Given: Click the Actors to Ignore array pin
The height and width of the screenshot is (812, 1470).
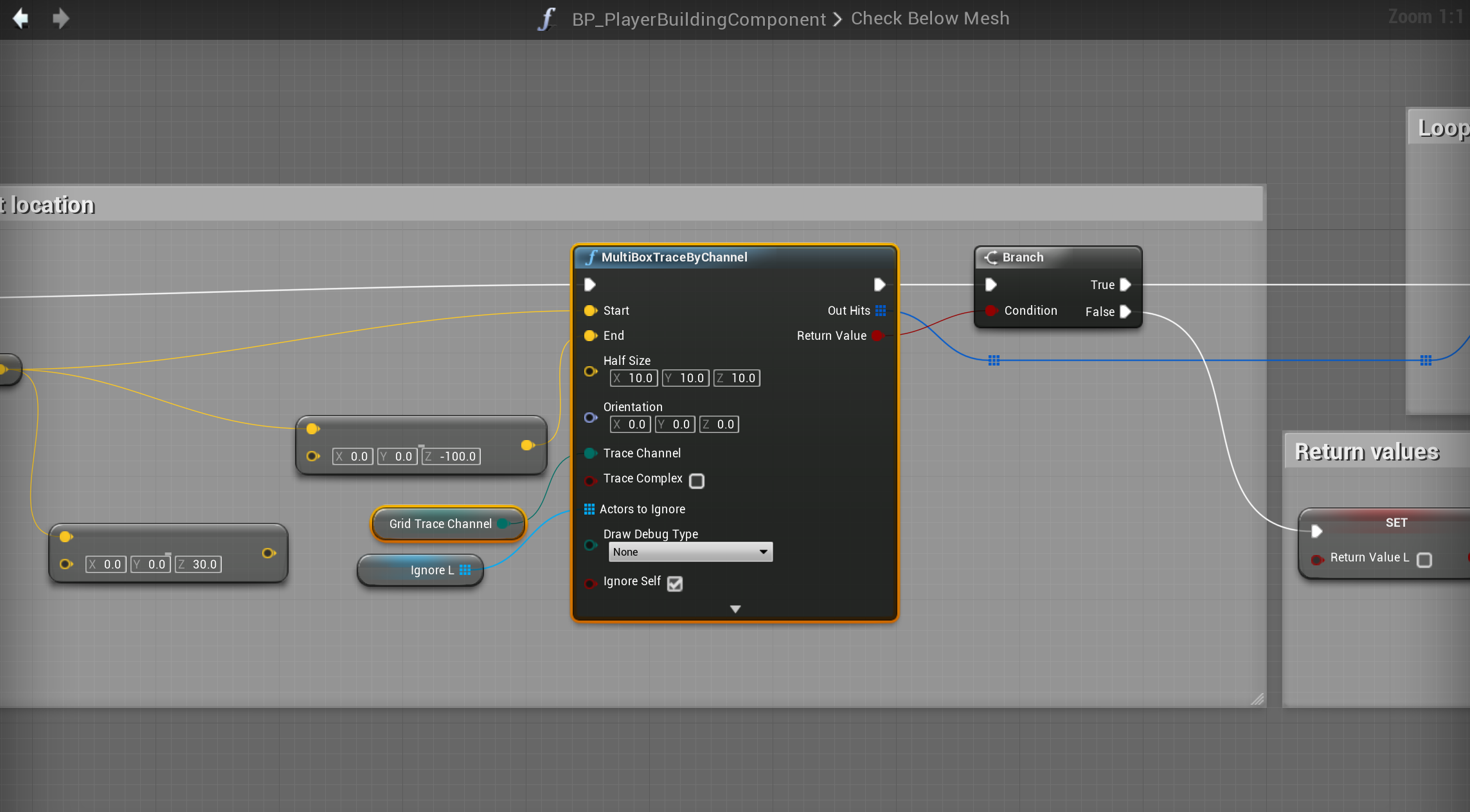Looking at the screenshot, I should click(589, 509).
